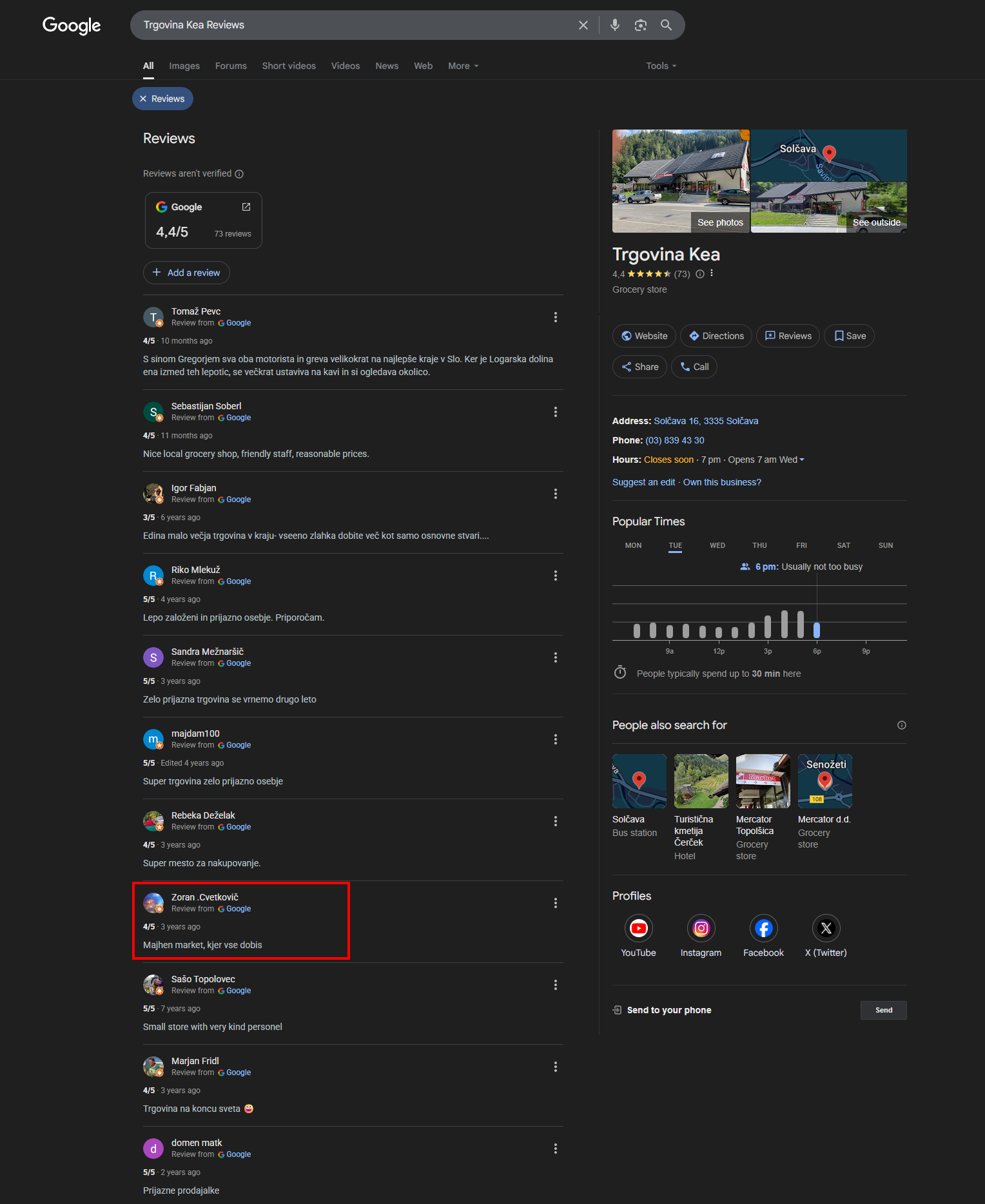The width and height of the screenshot is (985, 1204).
Task: Open See photos thumbnail
Action: [x=681, y=181]
